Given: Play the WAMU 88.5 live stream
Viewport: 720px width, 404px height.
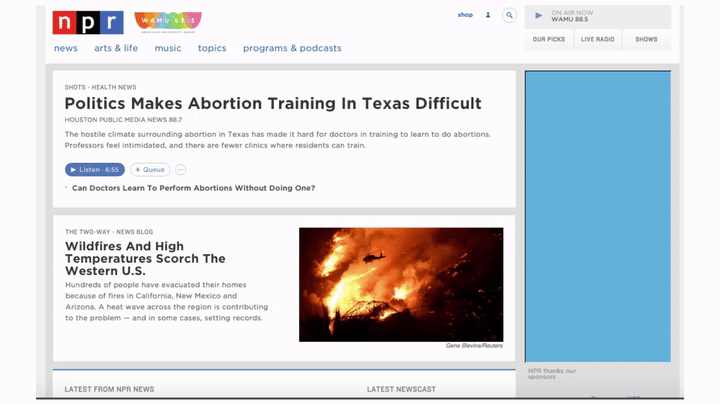Looking at the screenshot, I should 539,16.
